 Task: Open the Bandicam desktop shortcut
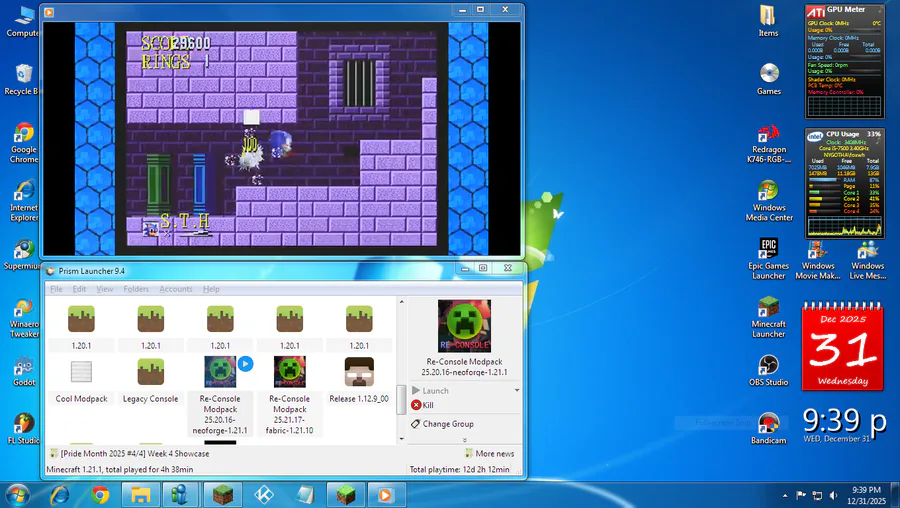point(769,429)
